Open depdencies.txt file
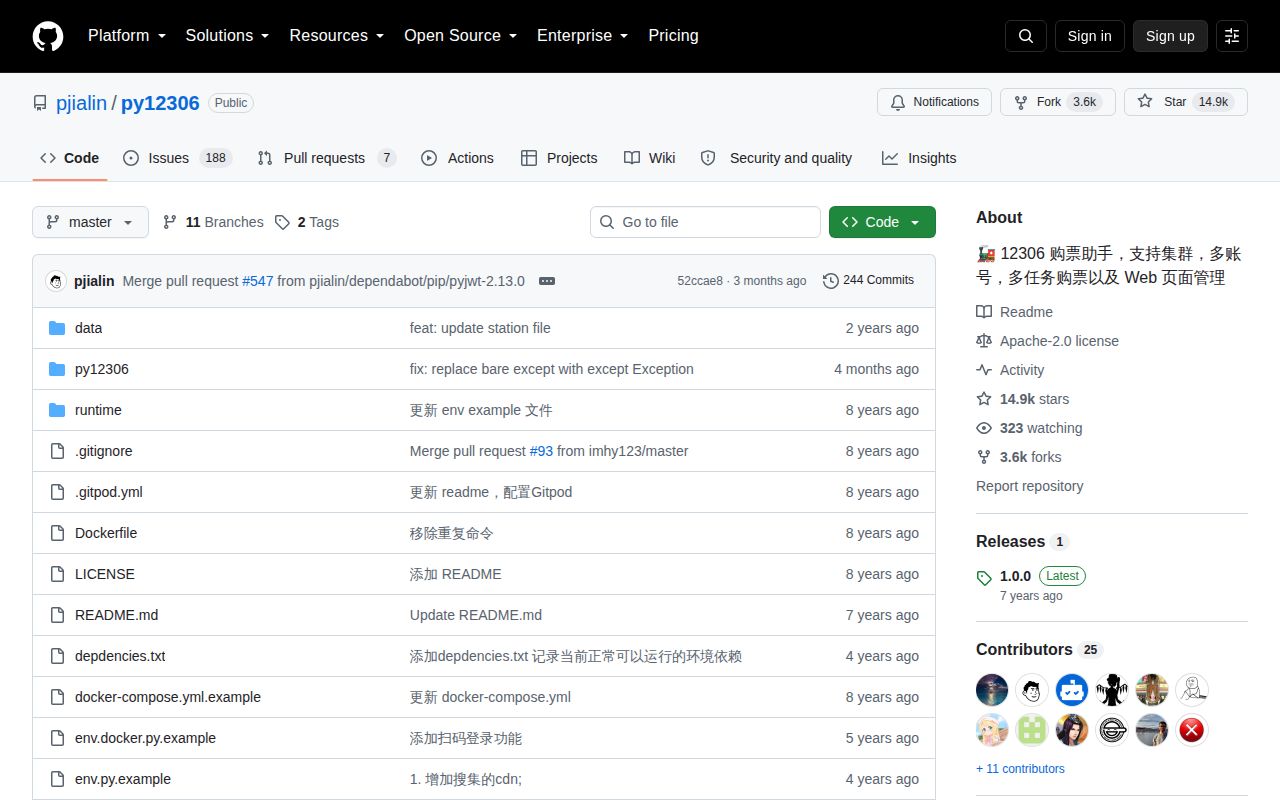Viewport: 1280px width, 800px height. click(x=120, y=656)
